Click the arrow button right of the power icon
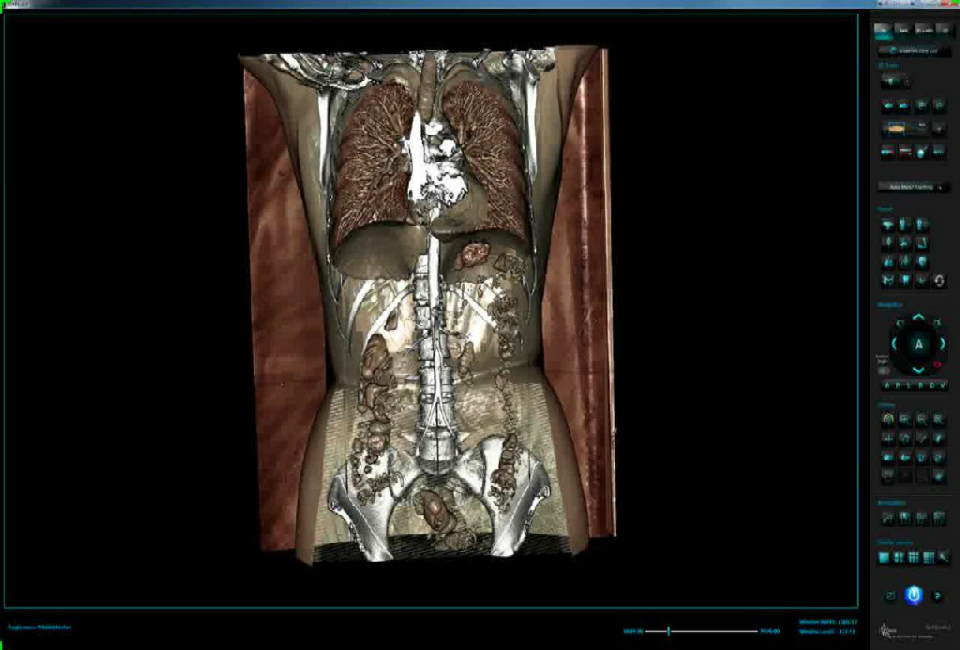 [938, 596]
